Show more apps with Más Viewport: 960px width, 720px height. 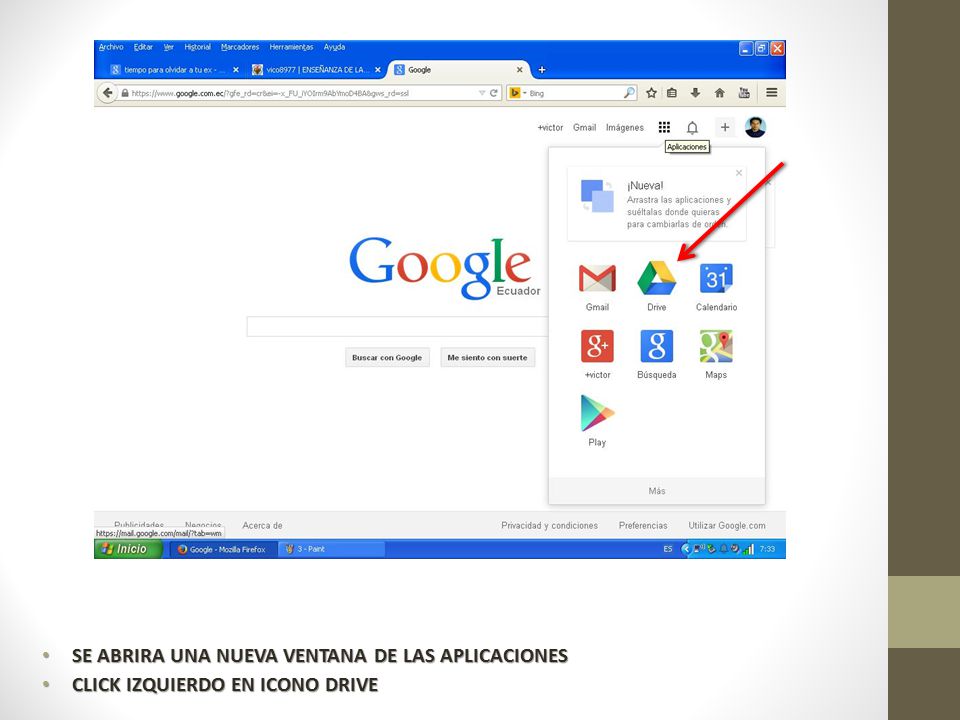point(656,491)
